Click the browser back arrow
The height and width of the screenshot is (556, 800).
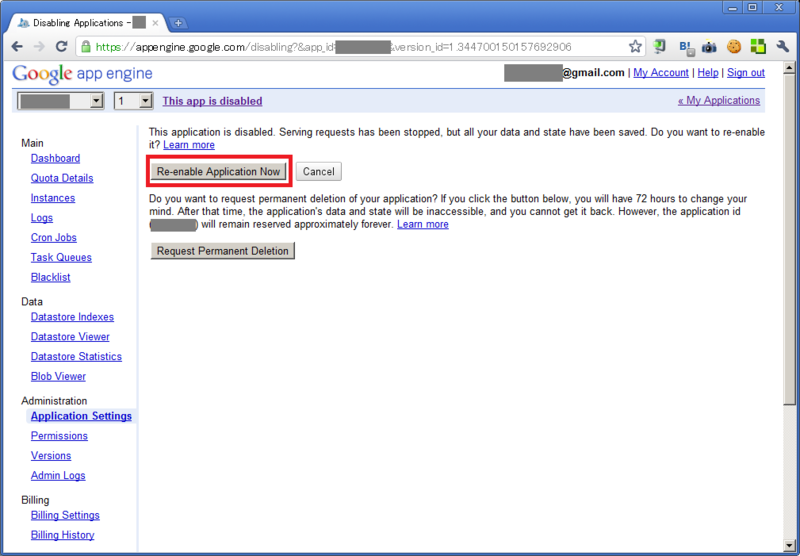tap(17, 47)
